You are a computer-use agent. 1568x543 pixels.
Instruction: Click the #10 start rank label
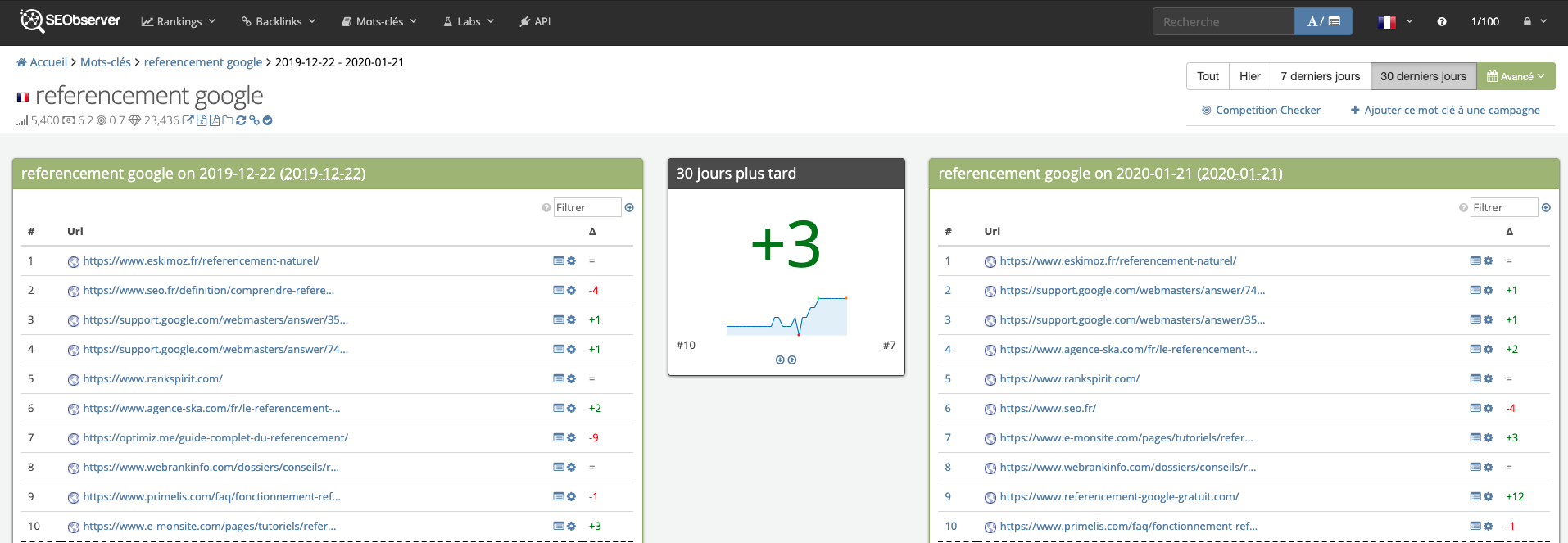pos(686,345)
